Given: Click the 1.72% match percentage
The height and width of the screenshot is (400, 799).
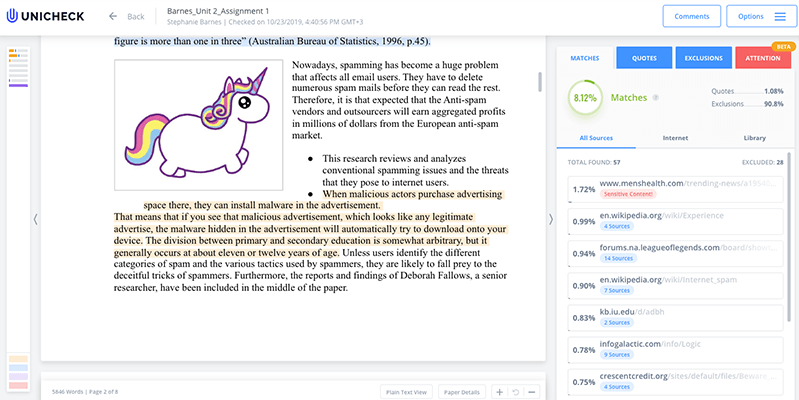Looking at the screenshot, I should pos(583,189).
